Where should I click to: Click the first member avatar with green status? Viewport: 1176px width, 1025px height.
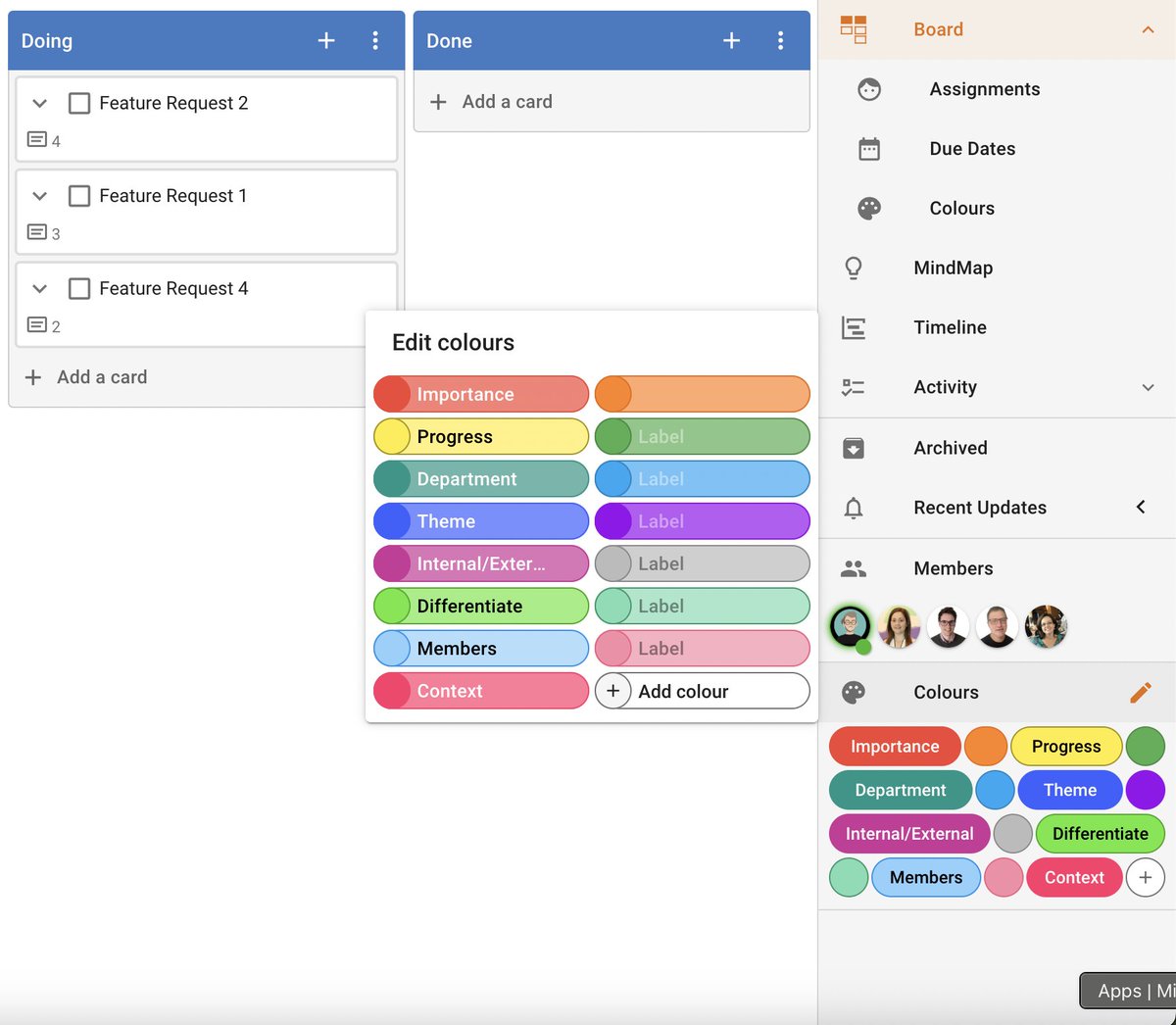(850, 626)
